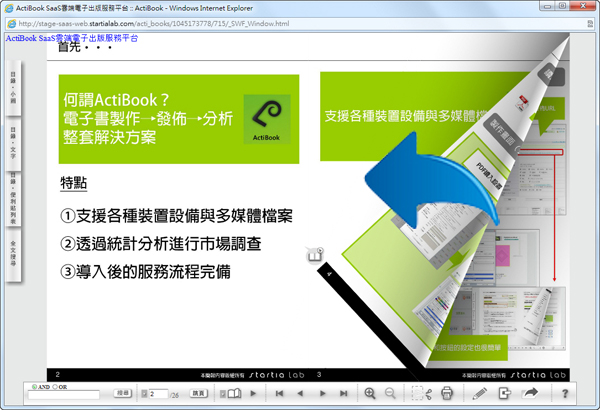Click the Internet Explorer icon in title bar

click(8, 8)
